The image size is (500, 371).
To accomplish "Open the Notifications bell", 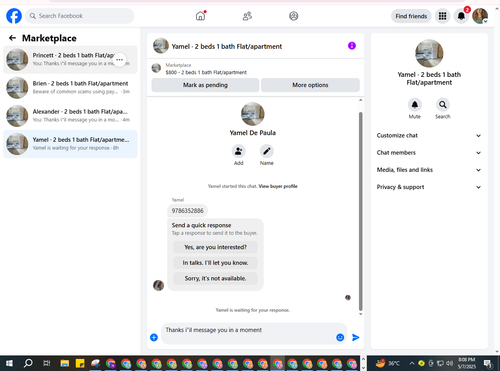I will (461, 16).
